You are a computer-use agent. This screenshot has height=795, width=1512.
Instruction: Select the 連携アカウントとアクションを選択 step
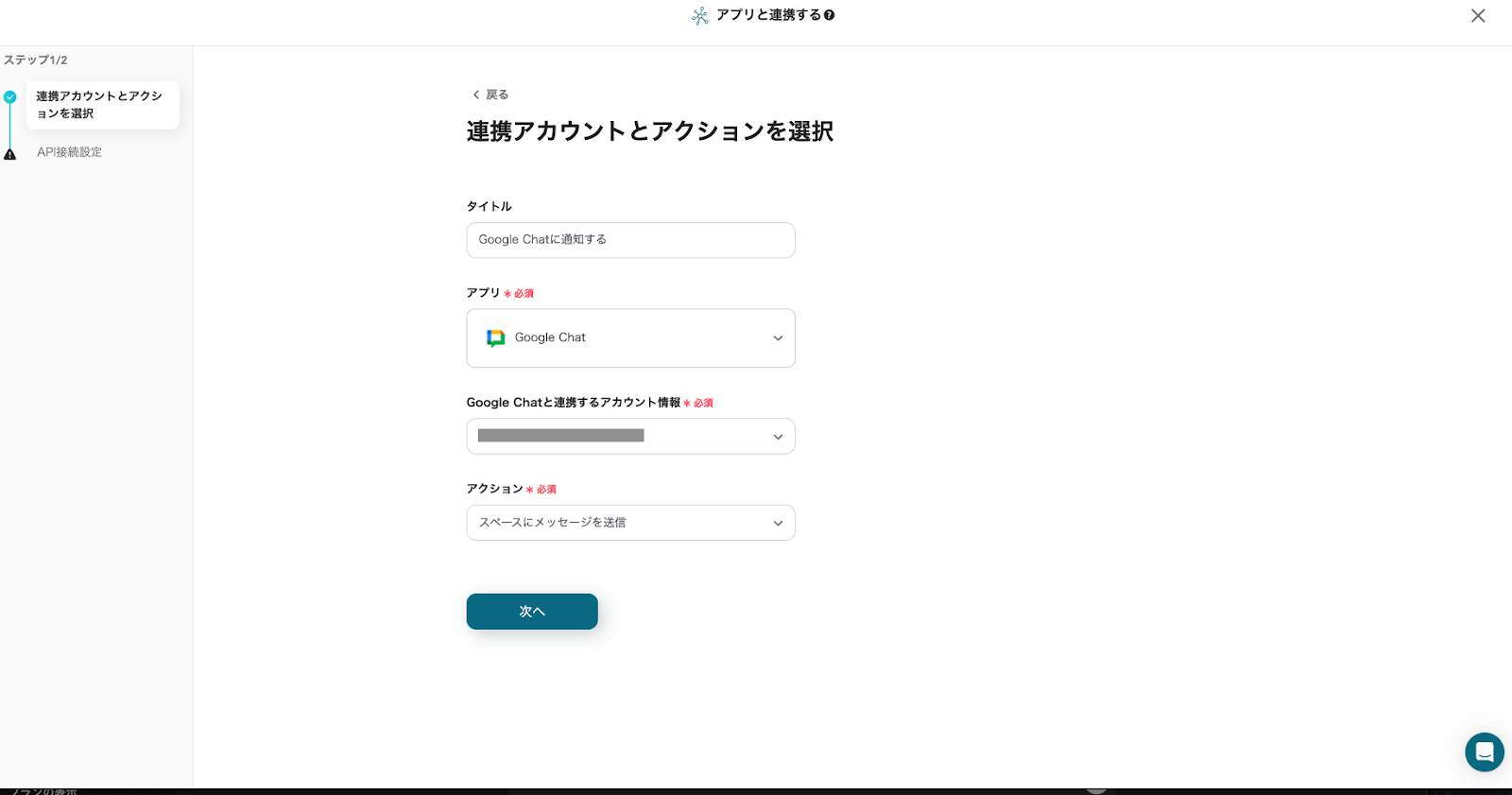[x=102, y=105]
